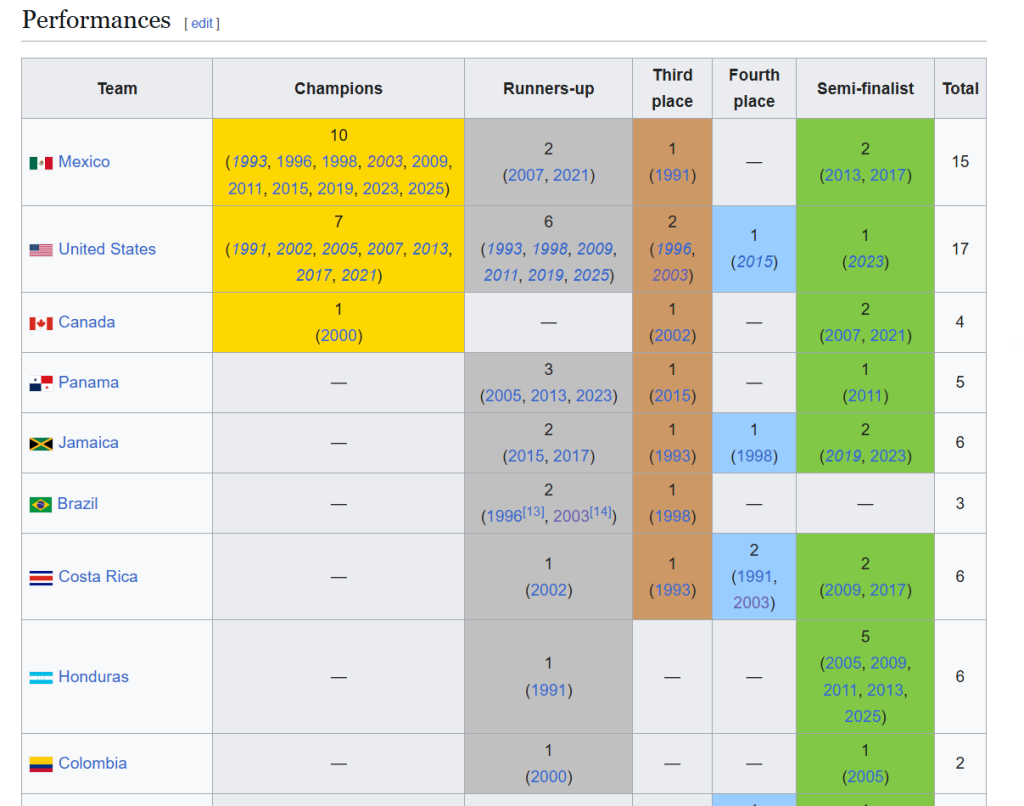Select 2025 in United States Runners-up cell
The height and width of the screenshot is (806, 1024).
591,276
